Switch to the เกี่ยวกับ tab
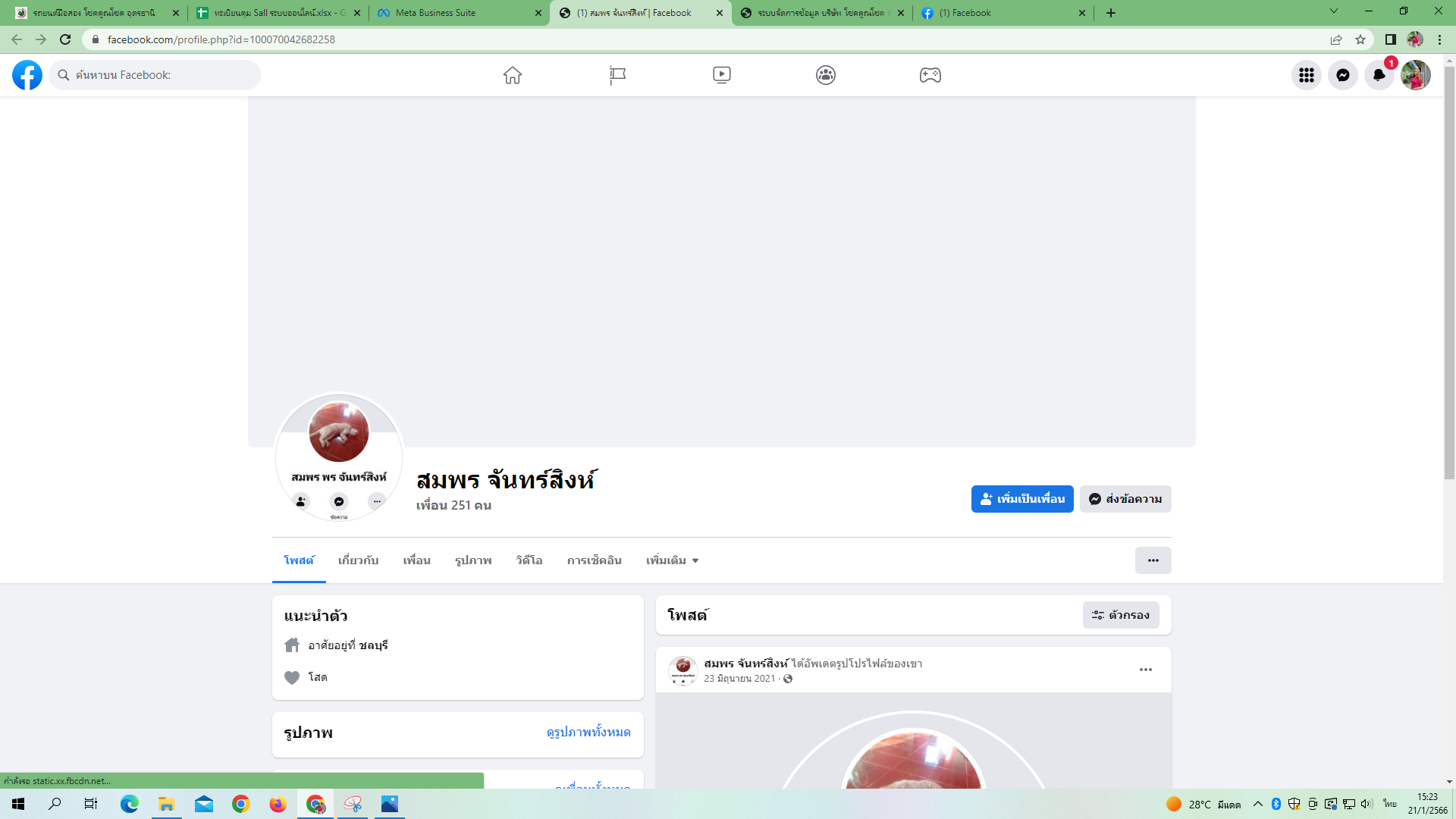This screenshot has height=819, width=1456. click(x=358, y=560)
